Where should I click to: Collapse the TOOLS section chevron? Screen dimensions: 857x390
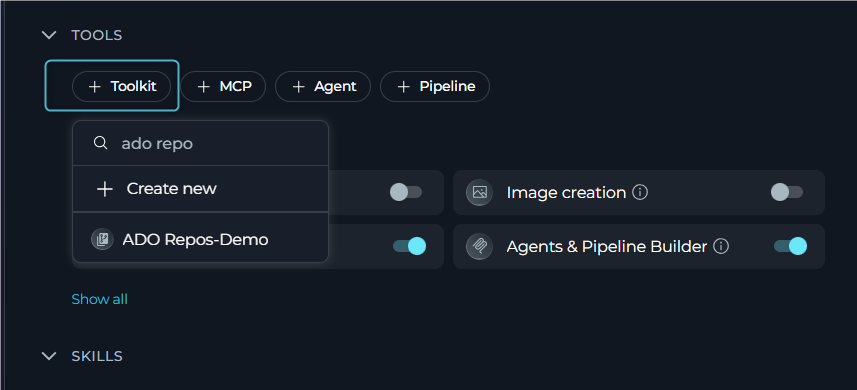point(49,36)
